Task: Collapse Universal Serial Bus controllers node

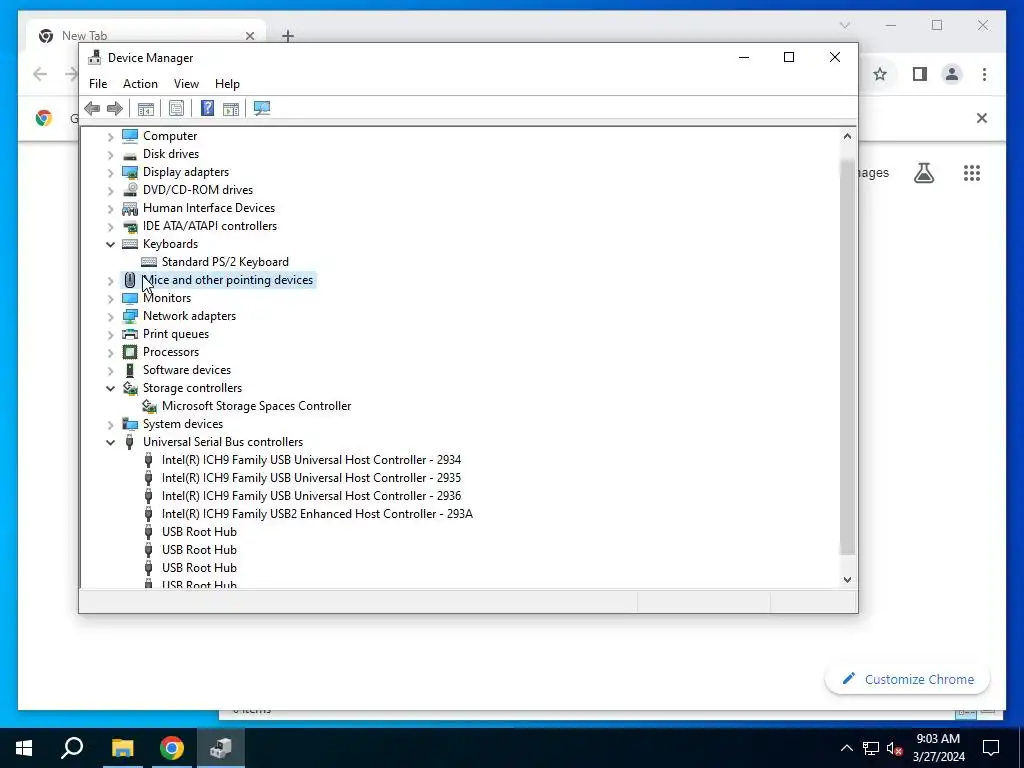Action: click(110, 442)
